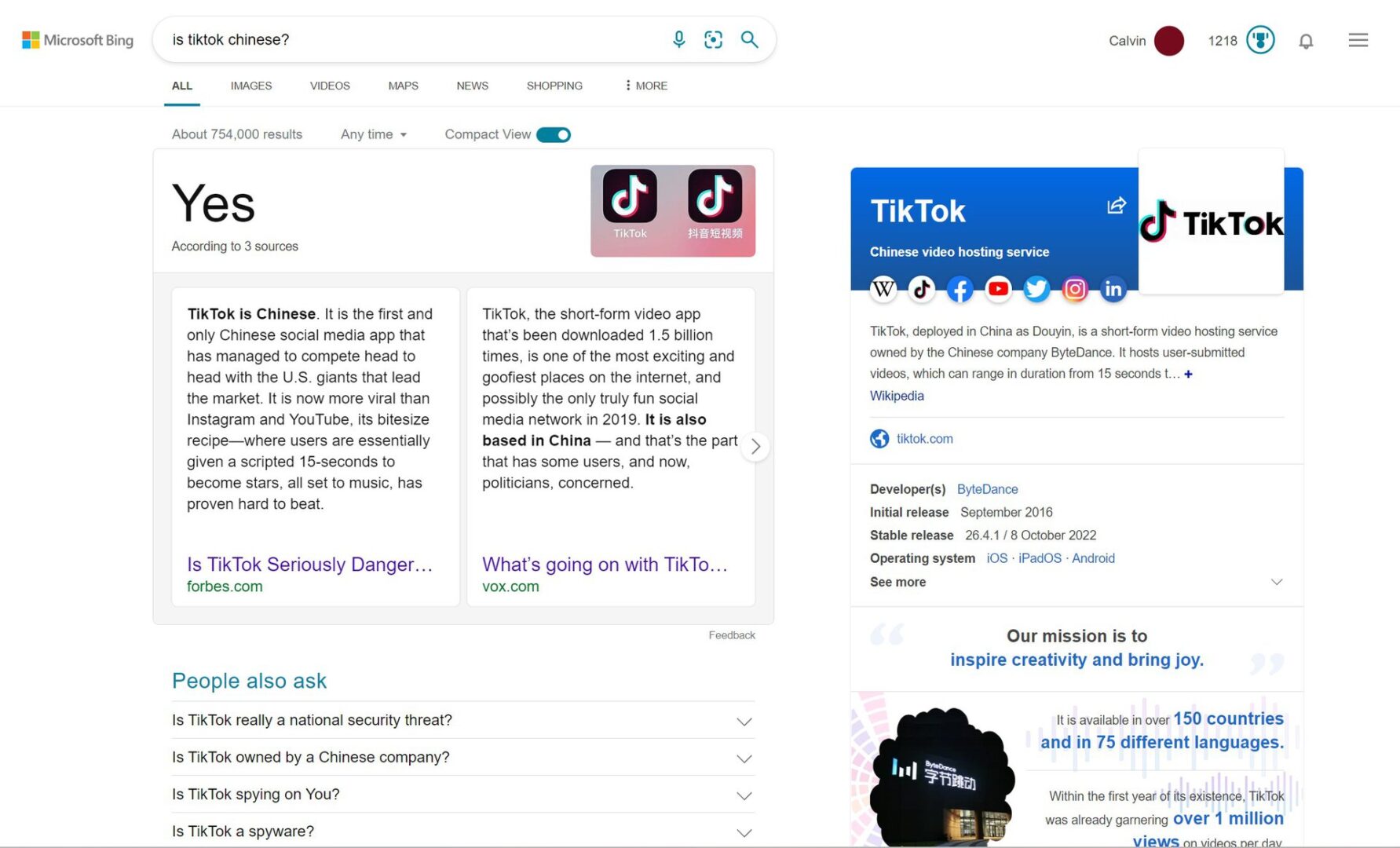Click the magnifying glass search icon
The width and height of the screenshot is (1400, 848).
coord(749,39)
